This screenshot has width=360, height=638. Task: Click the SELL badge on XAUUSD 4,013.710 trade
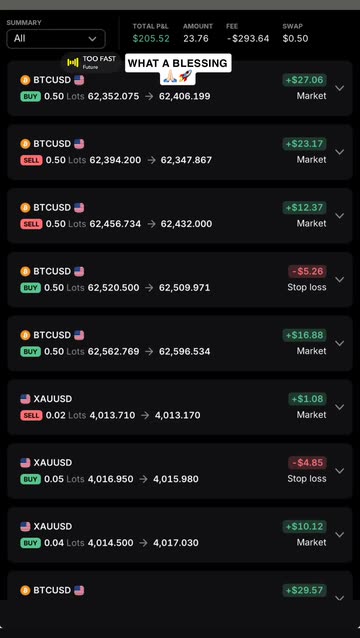(x=31, y=415)
